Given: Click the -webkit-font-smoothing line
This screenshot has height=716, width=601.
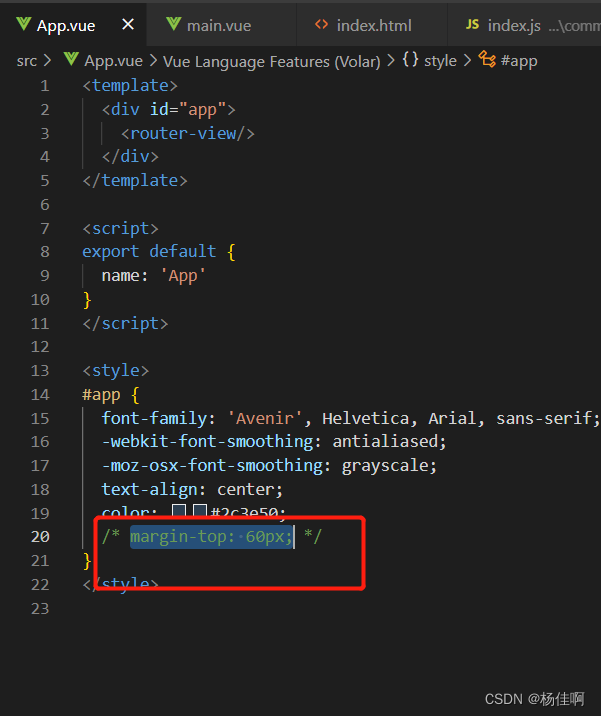Looking at the screenshot, I should coord(274,442).
